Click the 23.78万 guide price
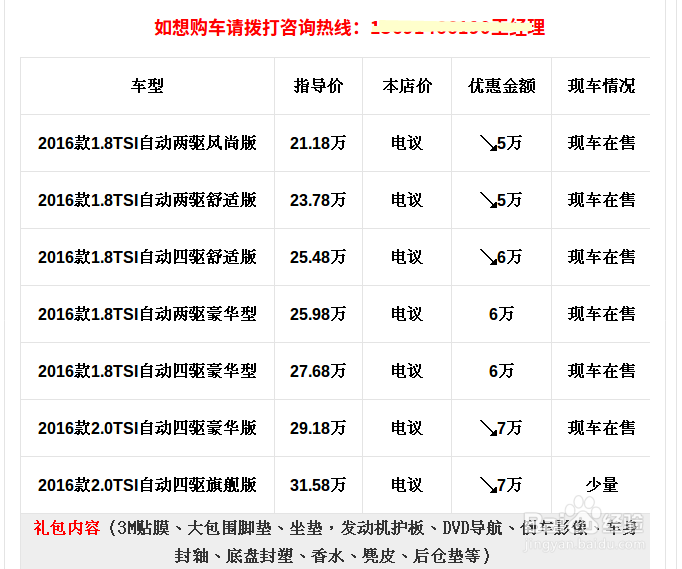Viewport: 682px width, 569px height. coord(318,200)
